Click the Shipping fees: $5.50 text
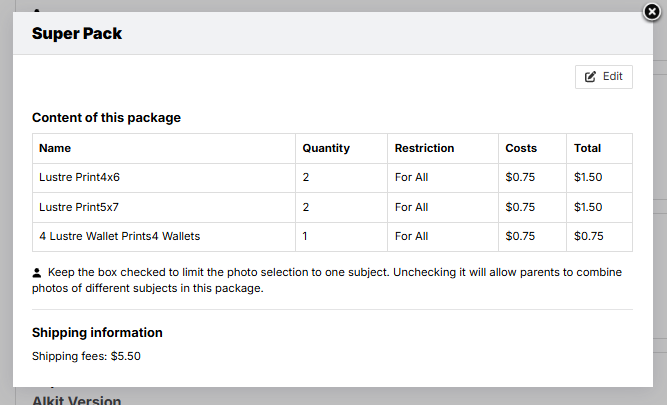Image resolution: width=667 pixels, height=405 pixels. pos(86,356)
